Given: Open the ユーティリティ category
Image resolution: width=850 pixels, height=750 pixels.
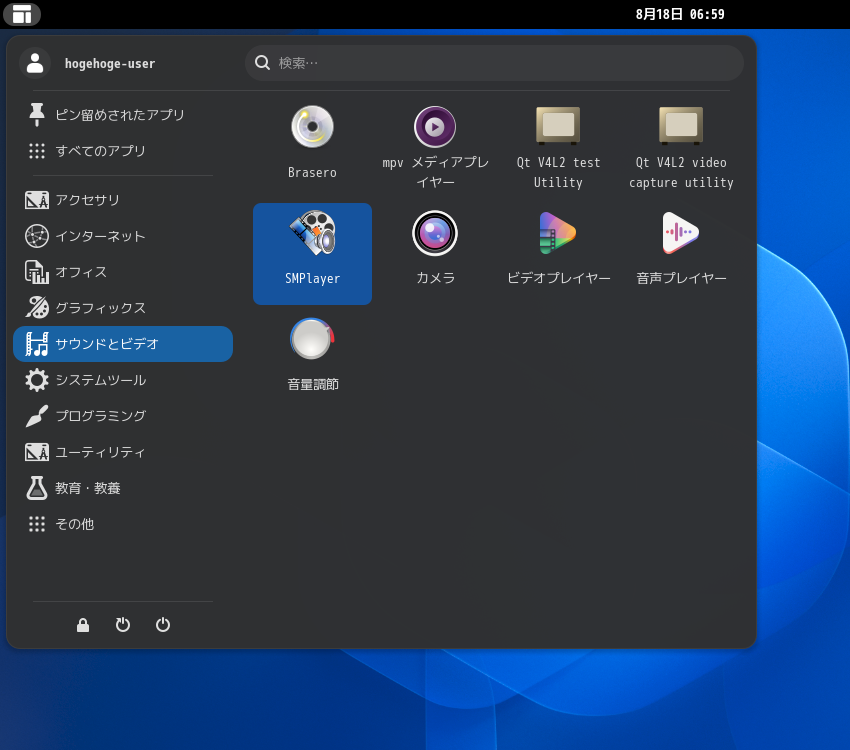Looking at the screenshot, I should (x=123, y=452).
